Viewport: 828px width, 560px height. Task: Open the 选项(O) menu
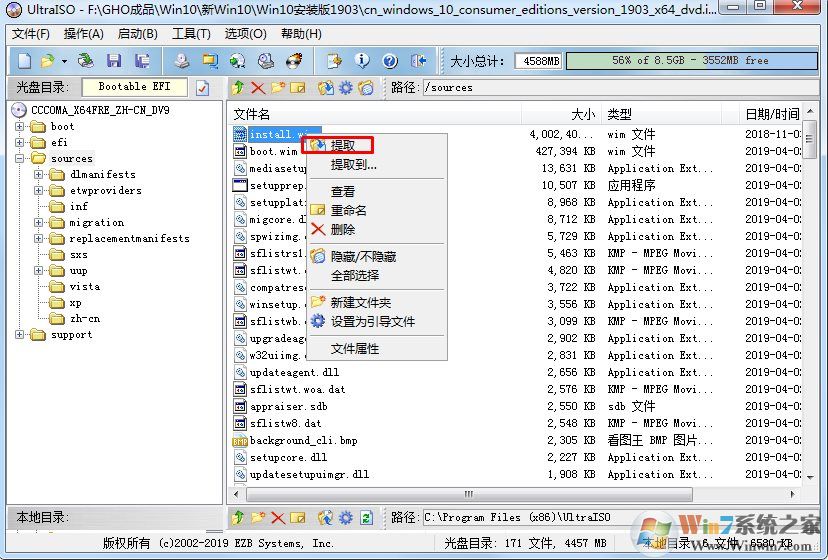(x=246, y=34)
